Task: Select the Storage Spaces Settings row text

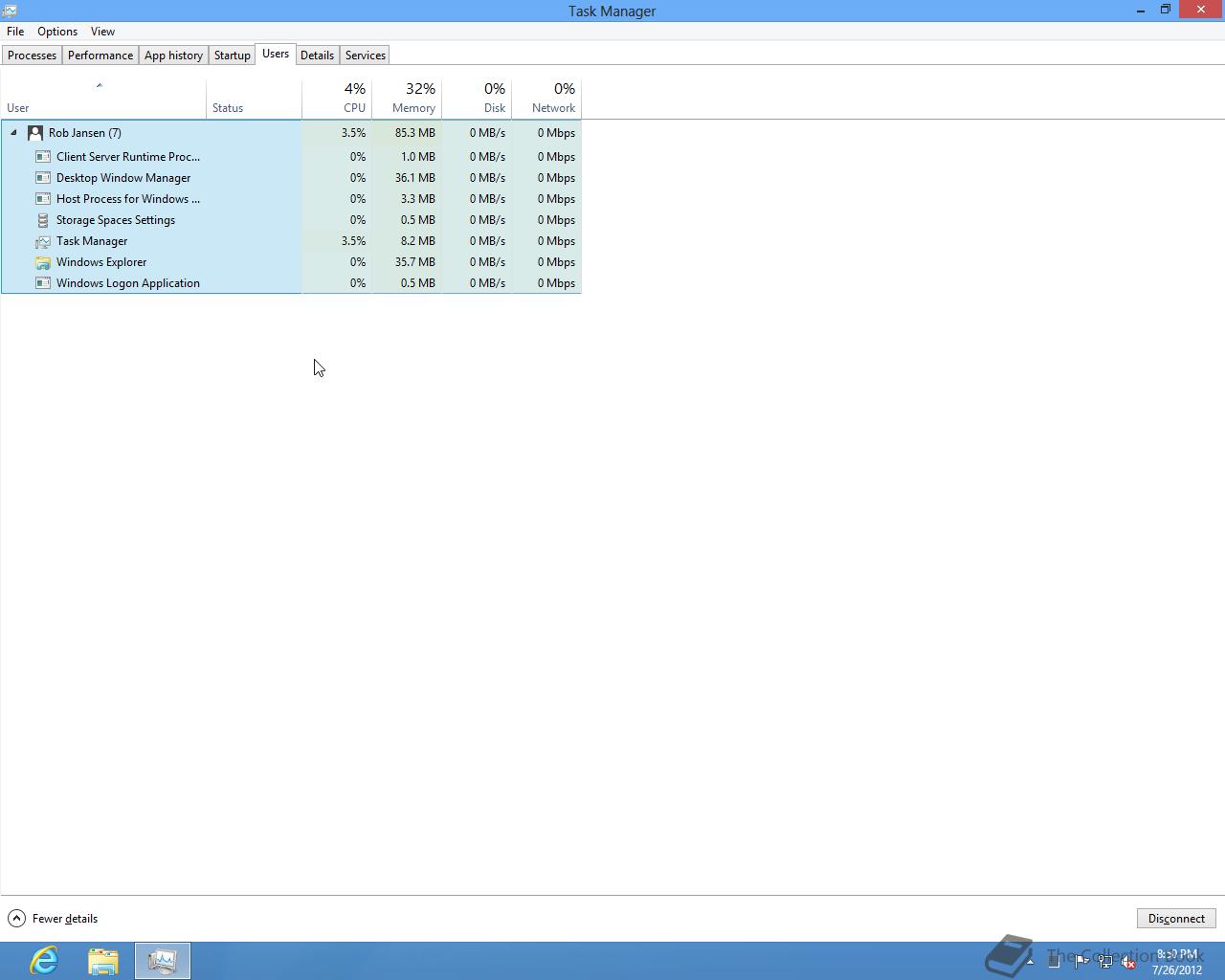Action: tap(116, 220)
